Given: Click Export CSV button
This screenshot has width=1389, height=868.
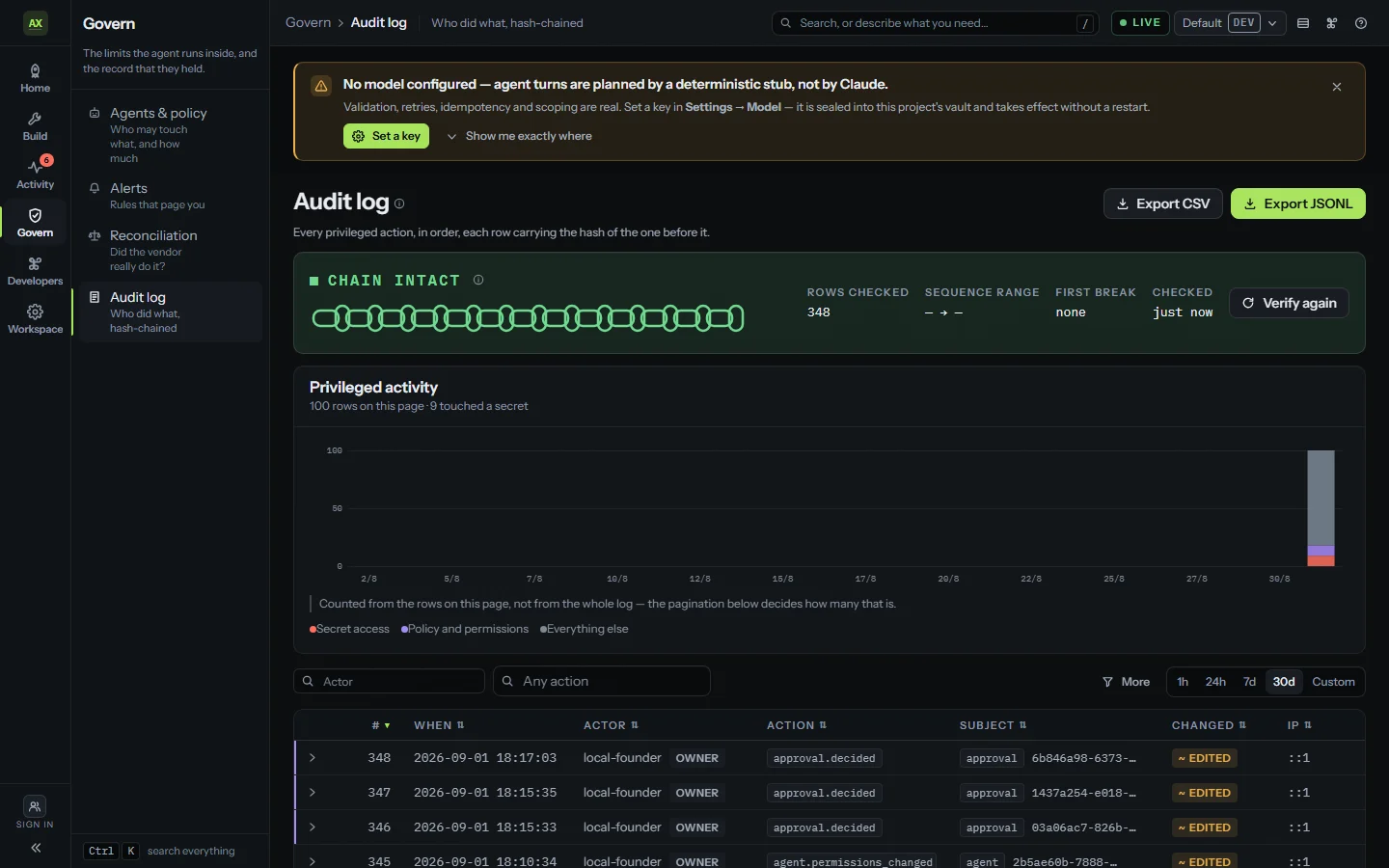Looking at the screenshot, I should 1163,203.
